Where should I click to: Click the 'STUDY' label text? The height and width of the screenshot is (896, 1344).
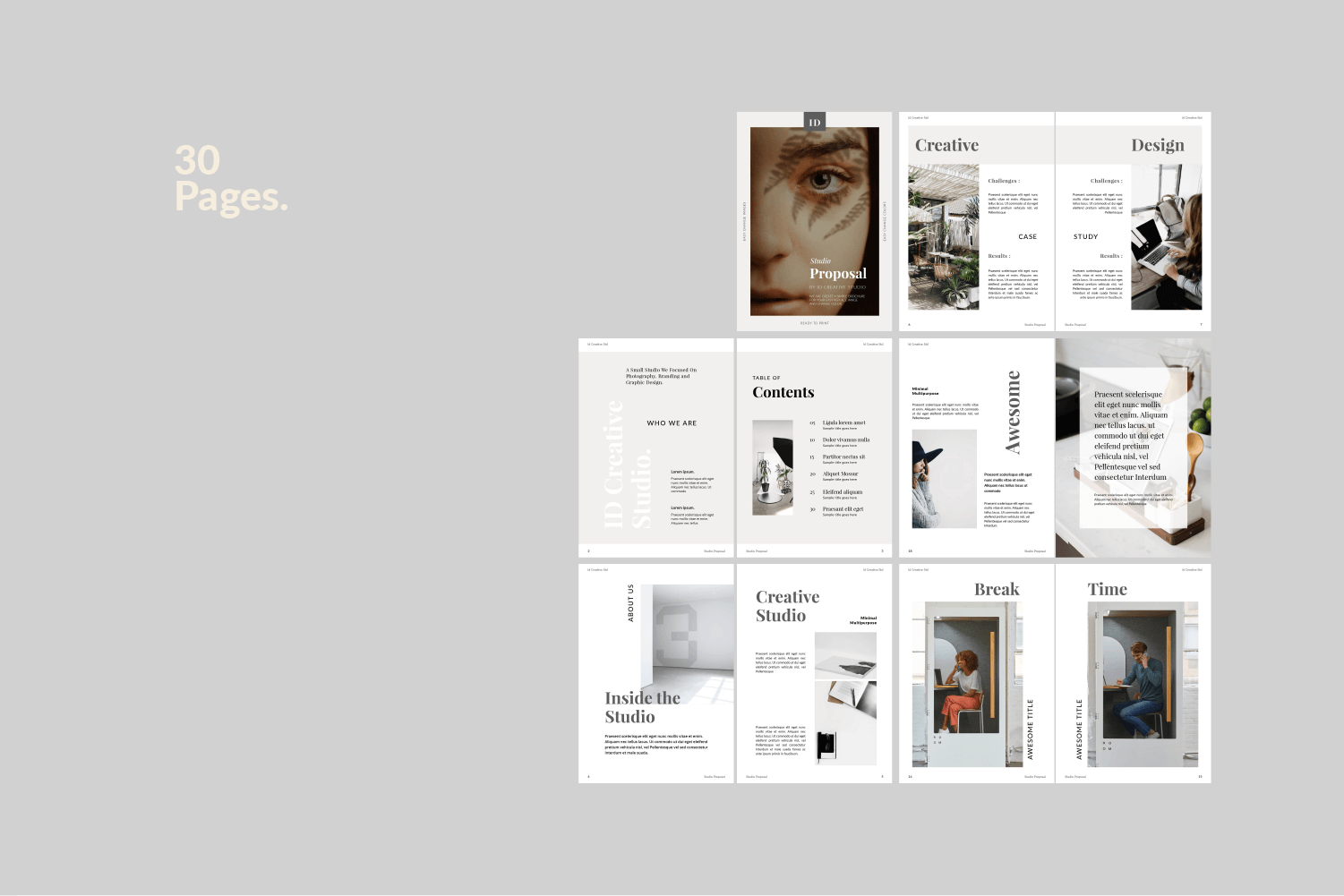pos(1085,237)
